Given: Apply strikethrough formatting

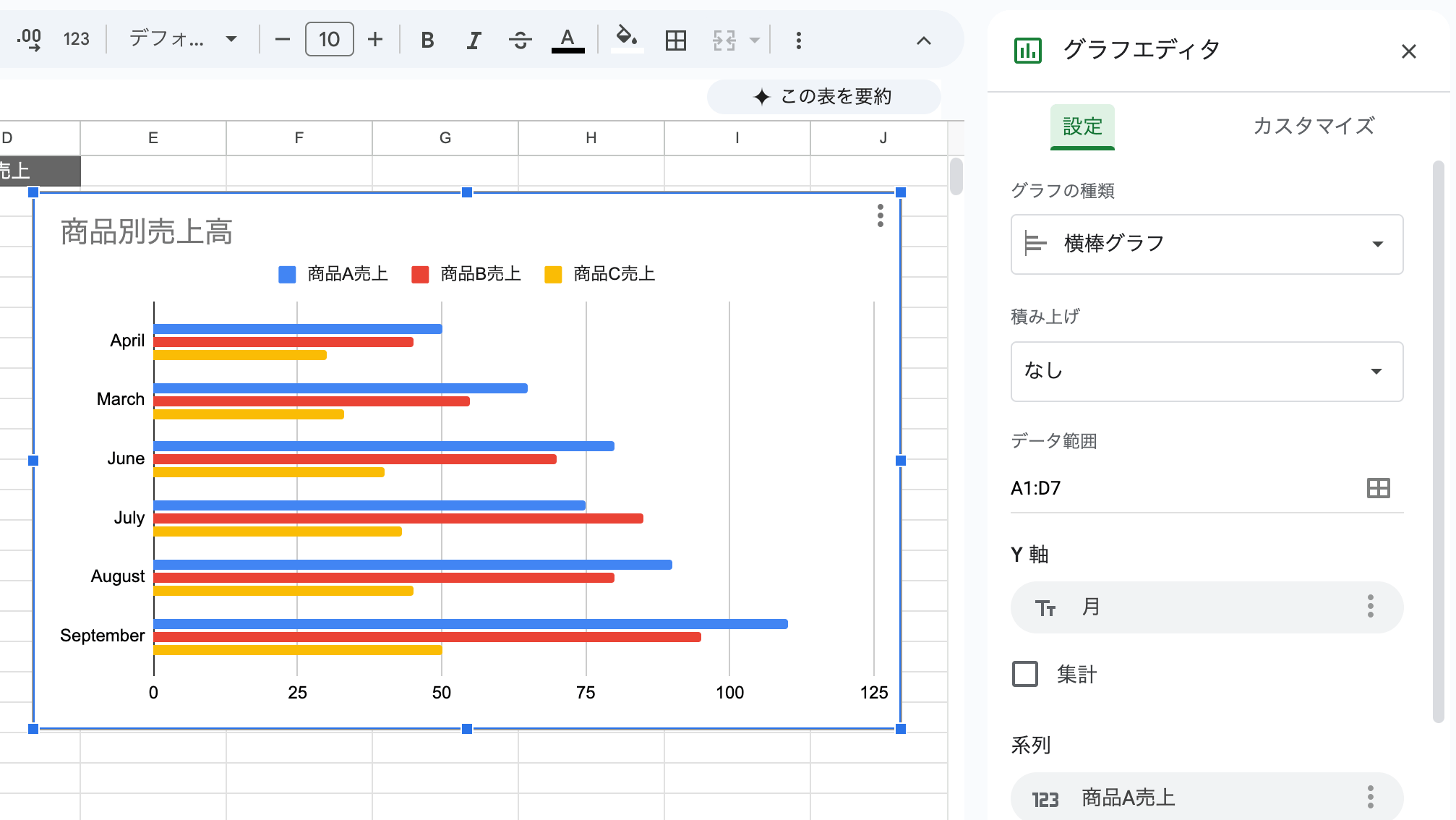Looking at the screenshot, I should (x=520, y=40).
